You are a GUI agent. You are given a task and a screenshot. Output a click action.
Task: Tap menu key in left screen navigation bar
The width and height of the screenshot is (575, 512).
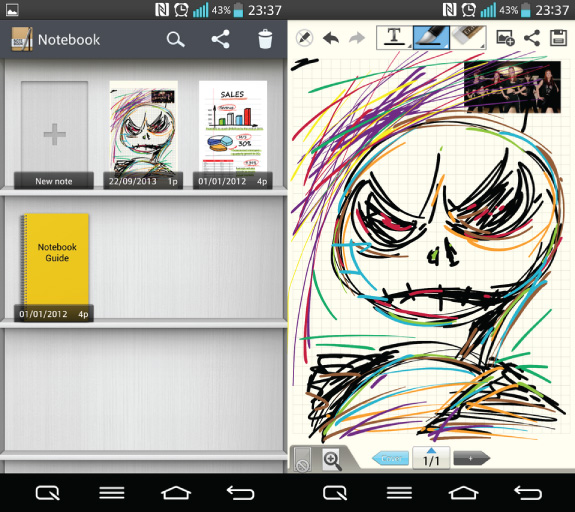[112, 493]
